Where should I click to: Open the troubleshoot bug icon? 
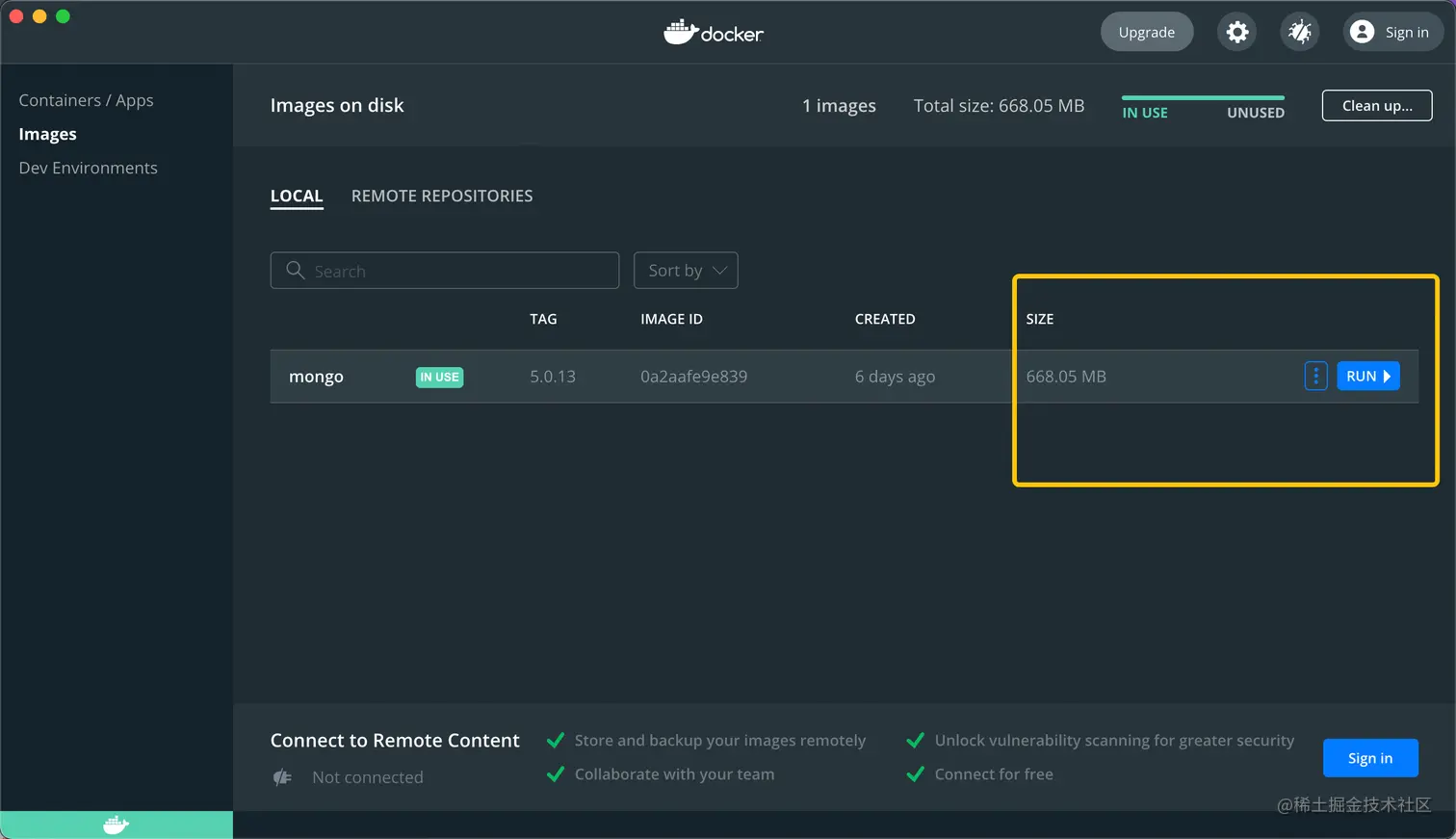[x=1300, y=32]
